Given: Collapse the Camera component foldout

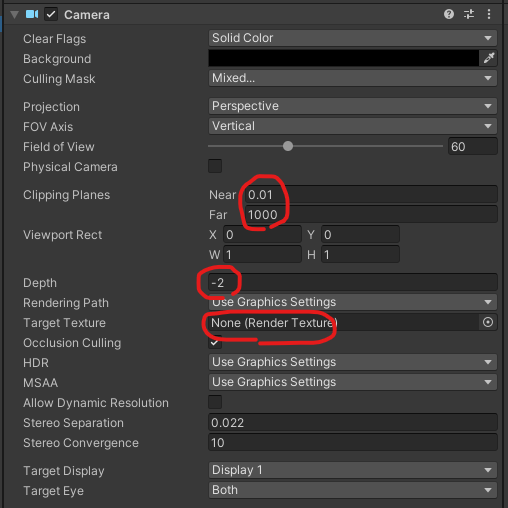Looking at the screenshot, I should (14, 15).
